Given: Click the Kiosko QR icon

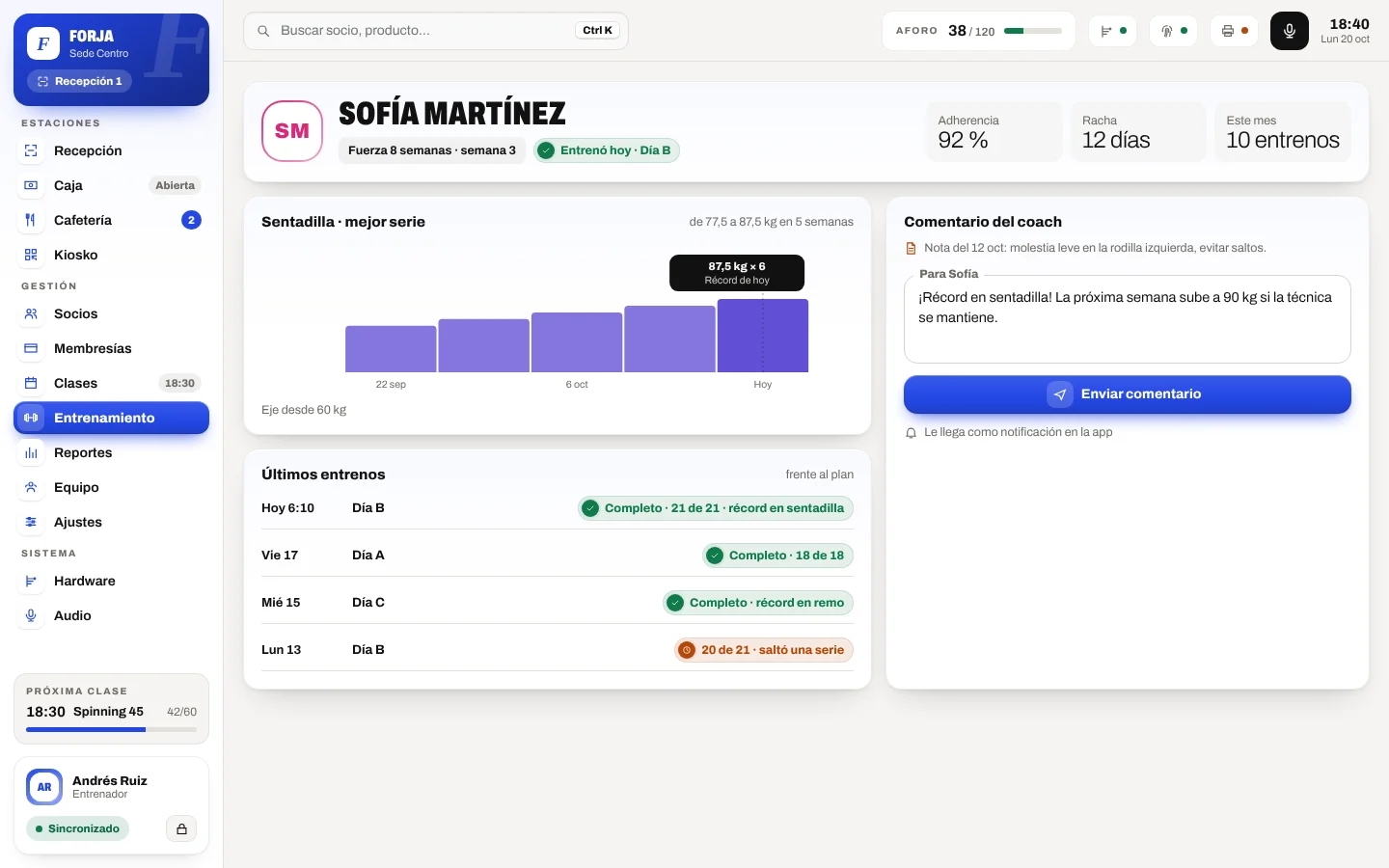Looking at the screenshot, I should pos(31,255).
